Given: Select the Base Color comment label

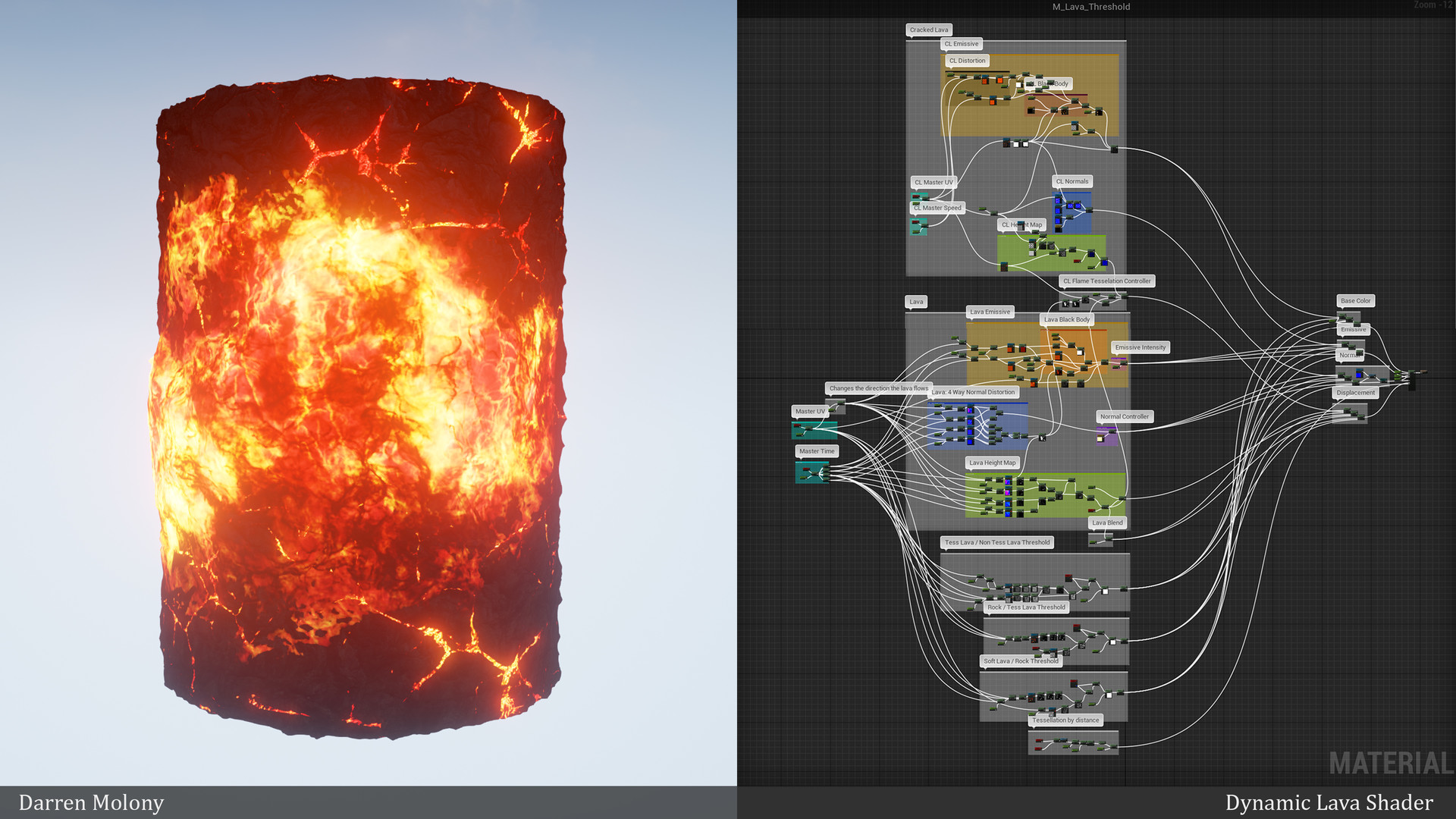Looking at the screenshot, I should (1355, 301).
